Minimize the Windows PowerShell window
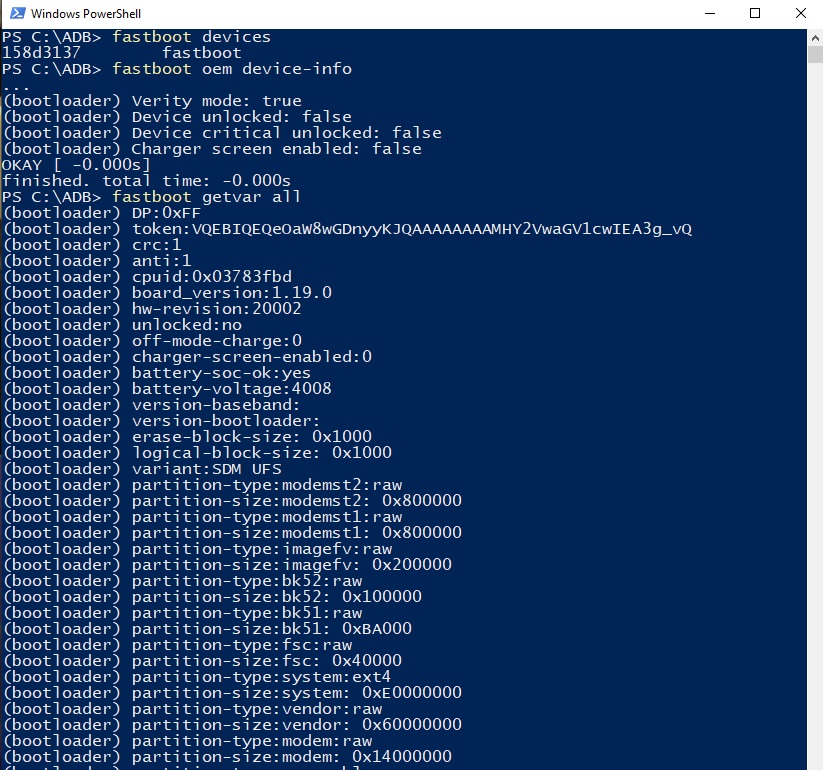 (x=710, y=13)
